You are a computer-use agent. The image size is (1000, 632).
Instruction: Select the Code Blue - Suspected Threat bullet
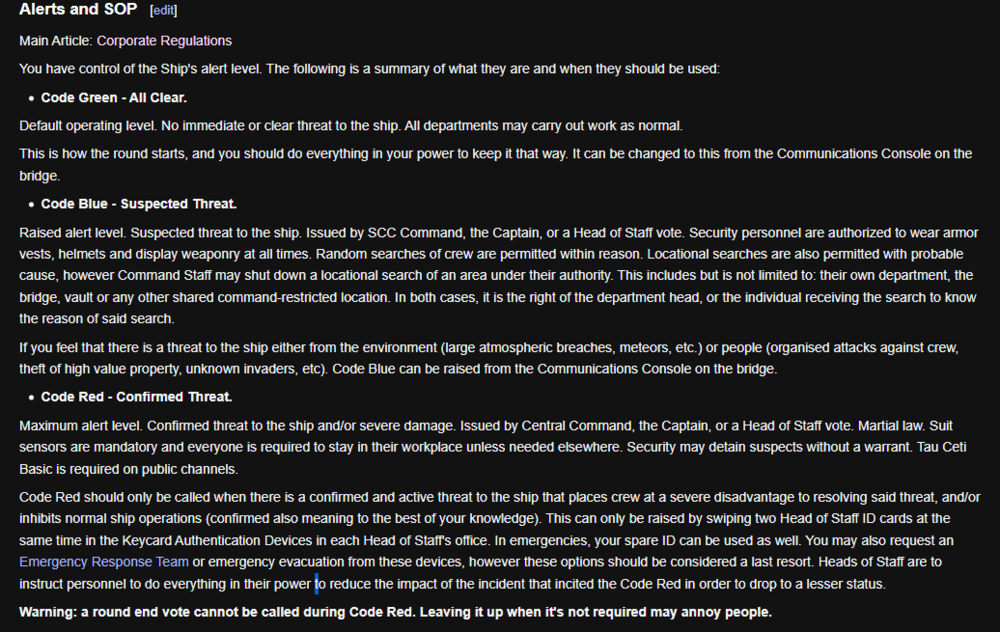coord(139,204)
